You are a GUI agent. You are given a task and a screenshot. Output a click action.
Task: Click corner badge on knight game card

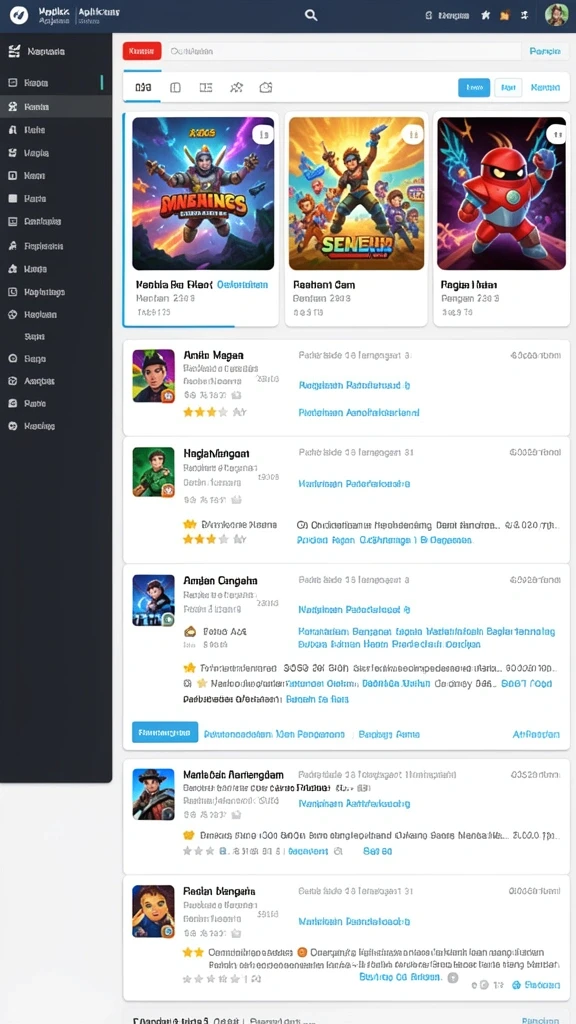263,135
